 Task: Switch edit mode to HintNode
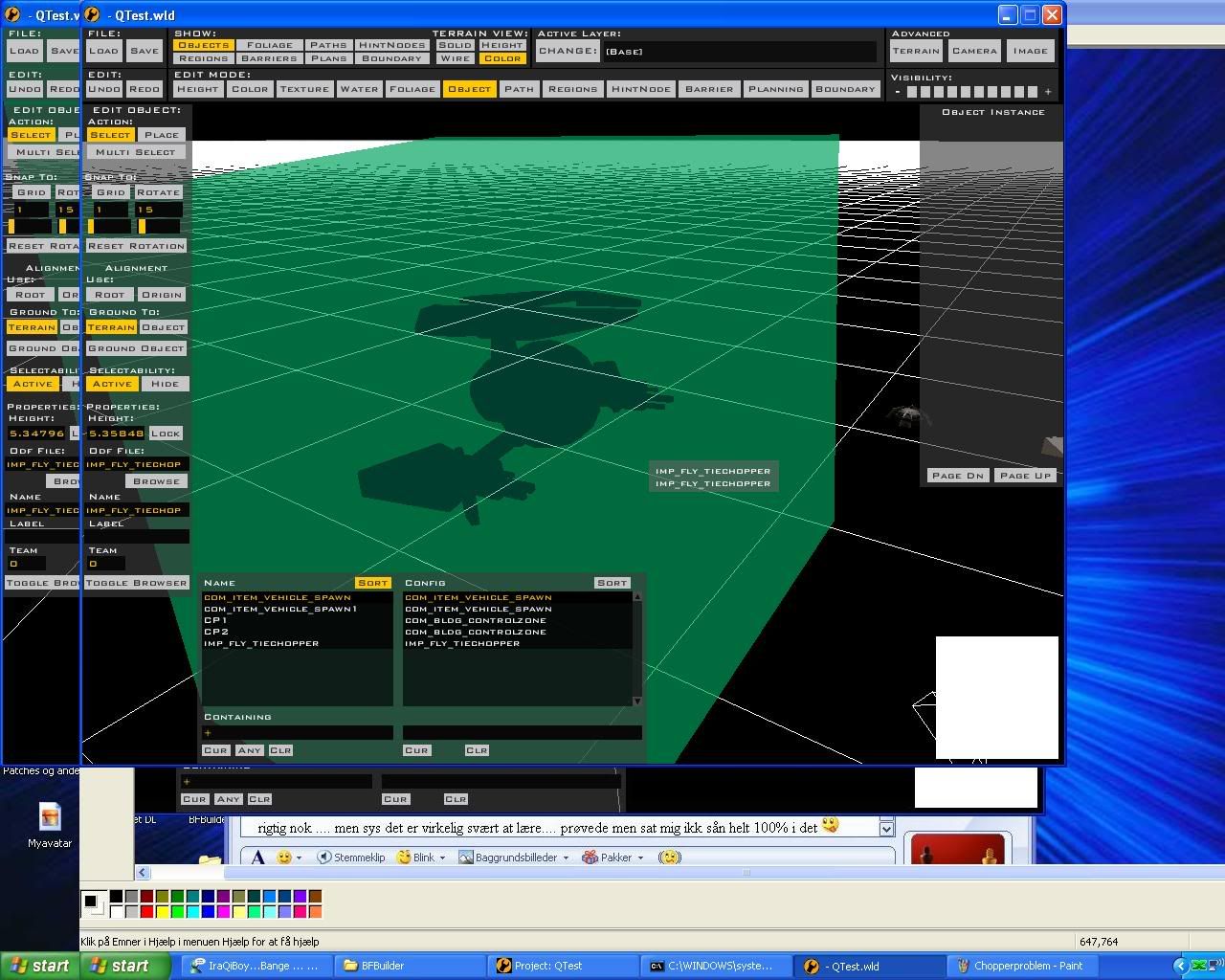click(641, 89)
